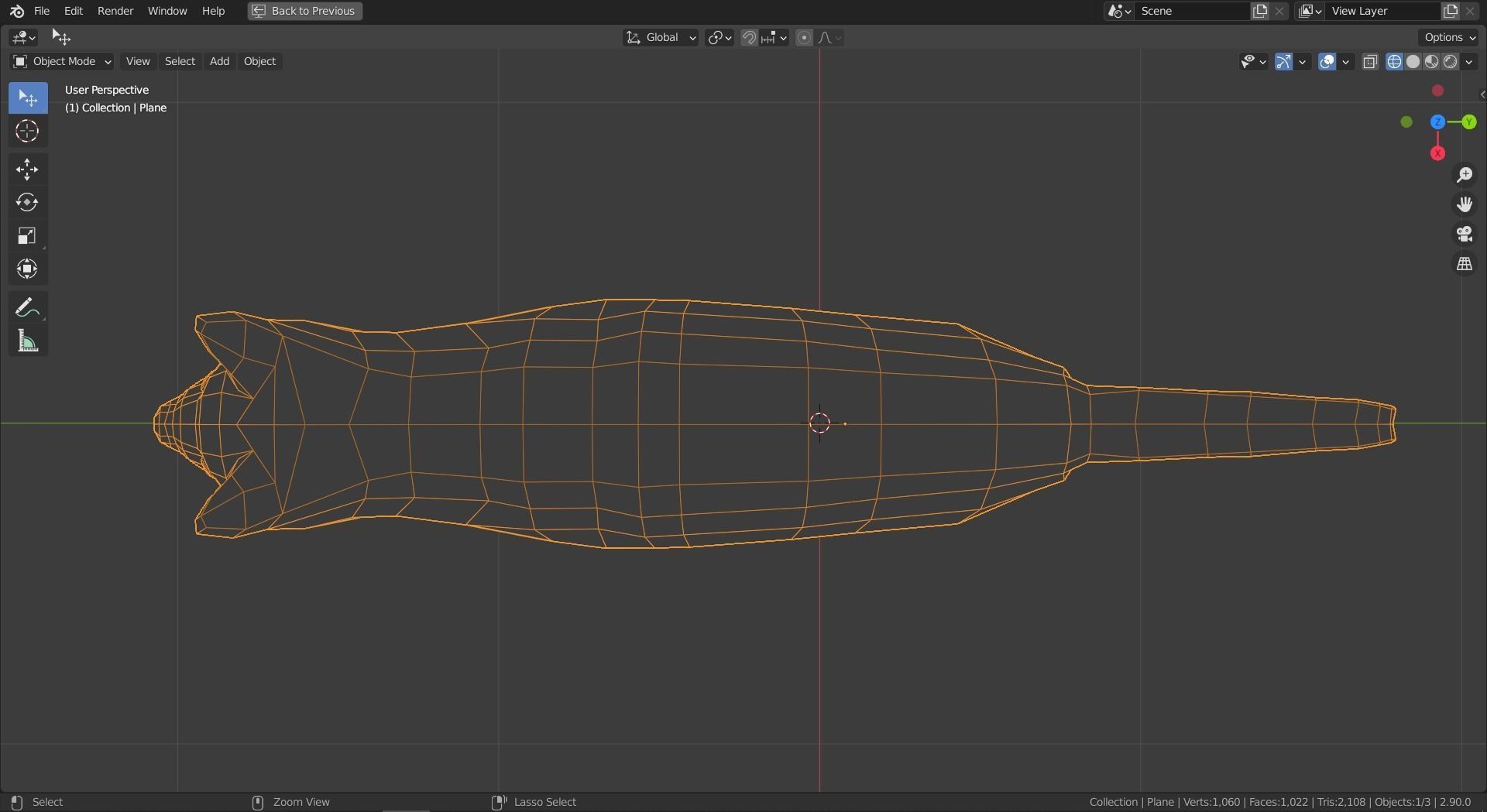This screenshot has width=1487, height=812.
Task: Open the viewport Select menu
Action: 180,61
